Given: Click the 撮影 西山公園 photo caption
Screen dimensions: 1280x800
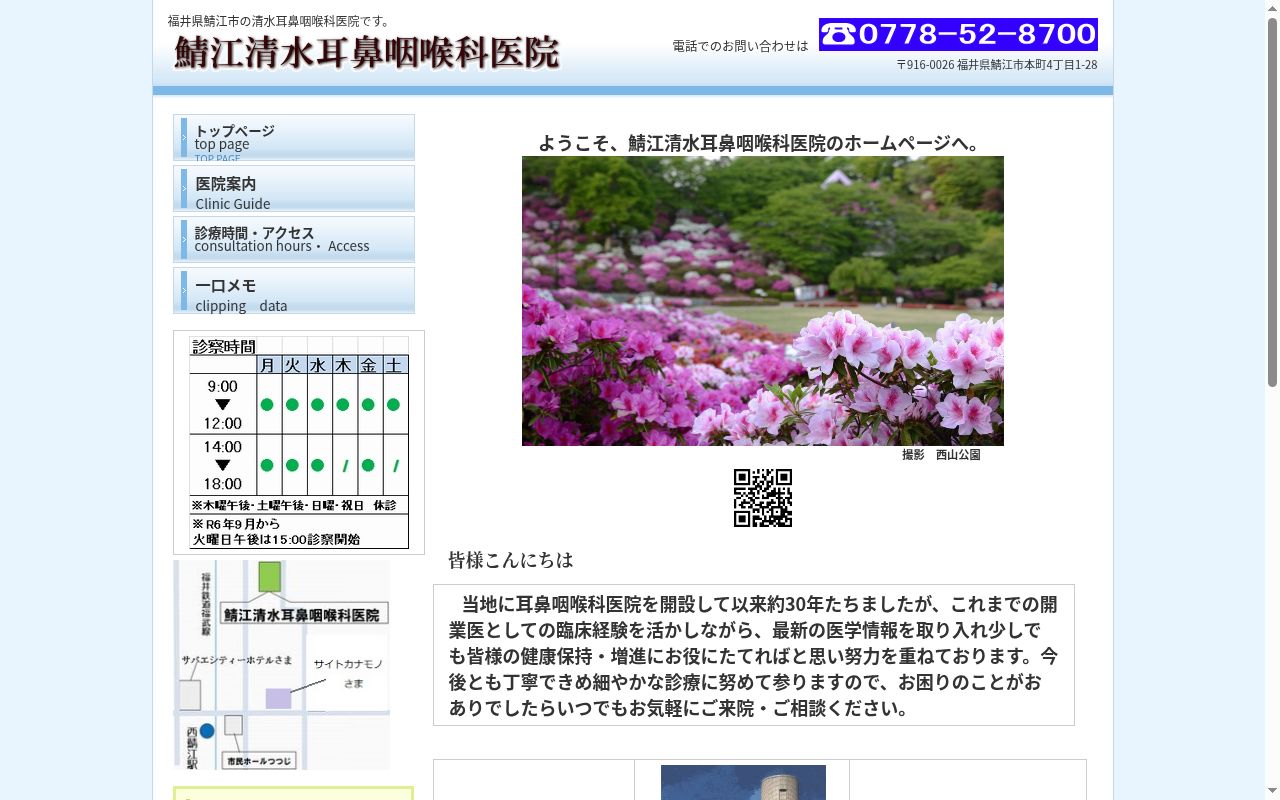Looking at the screenshot, I should (941, 455).
